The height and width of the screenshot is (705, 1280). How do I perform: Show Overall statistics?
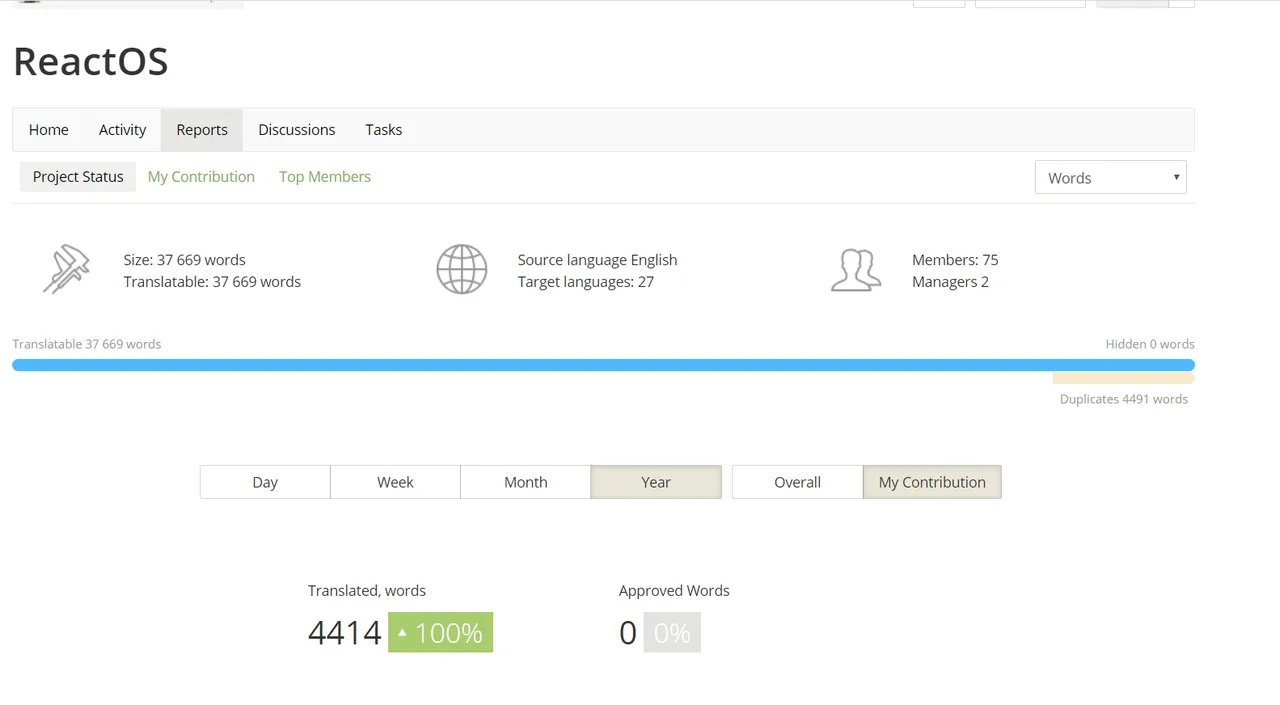pyautogui.click(x=798, y=482)
